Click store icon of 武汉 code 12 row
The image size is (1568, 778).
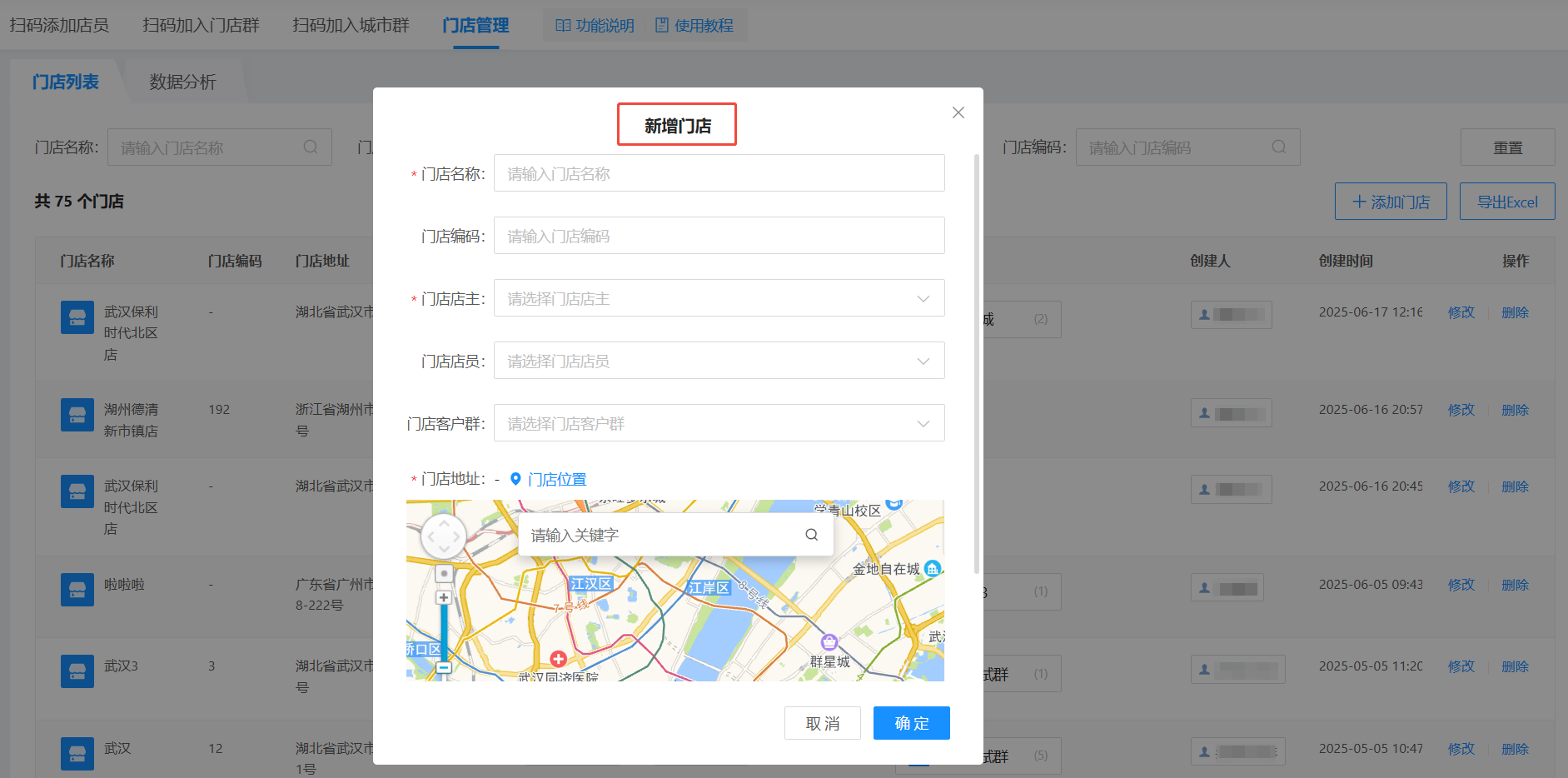77,754
